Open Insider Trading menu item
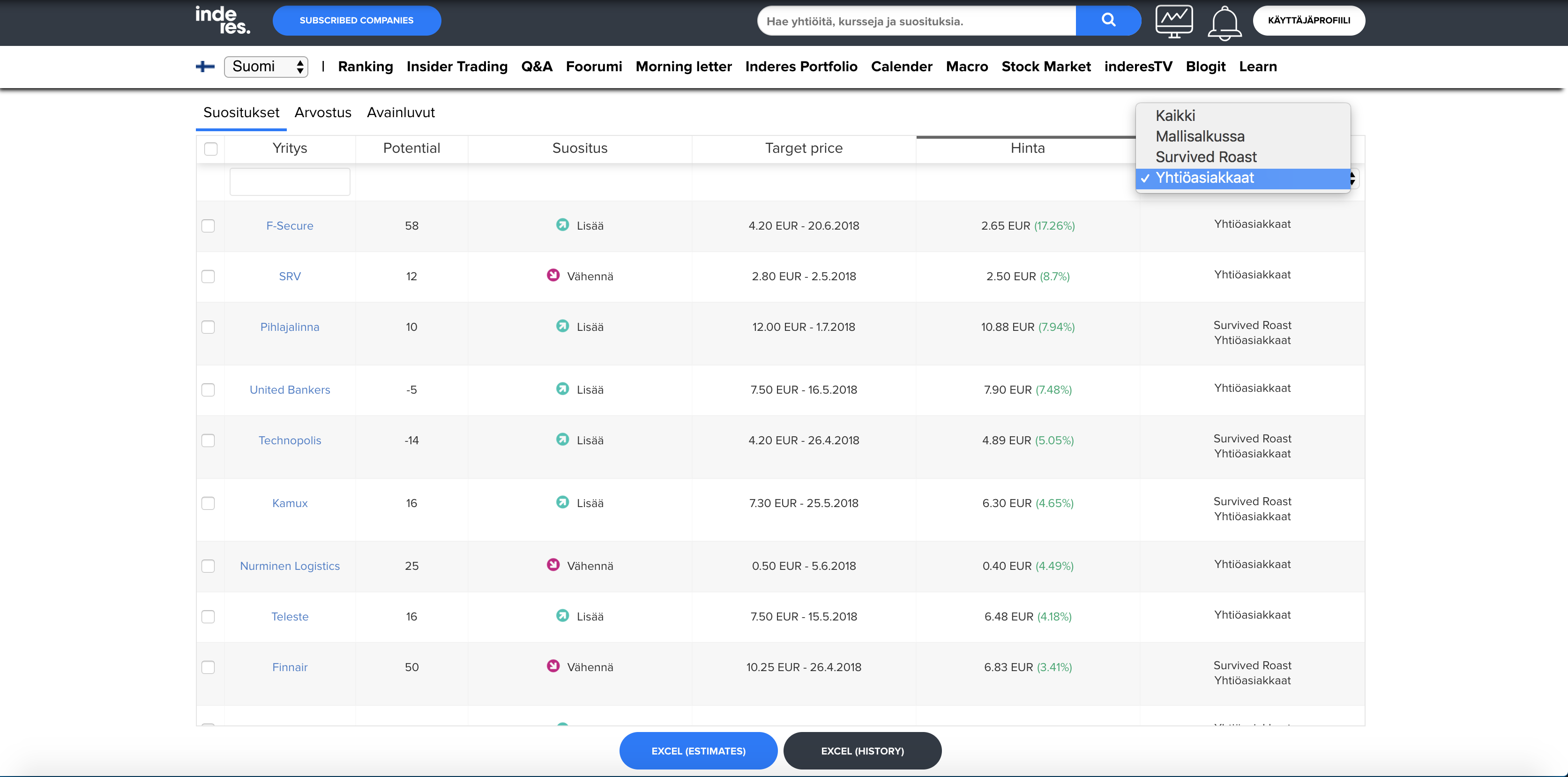 456,67
